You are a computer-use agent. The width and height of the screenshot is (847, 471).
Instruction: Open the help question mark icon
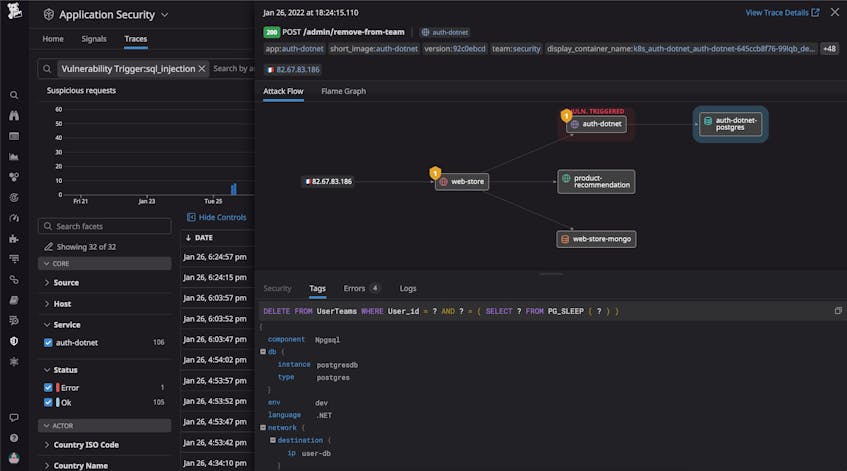(14, 438)
